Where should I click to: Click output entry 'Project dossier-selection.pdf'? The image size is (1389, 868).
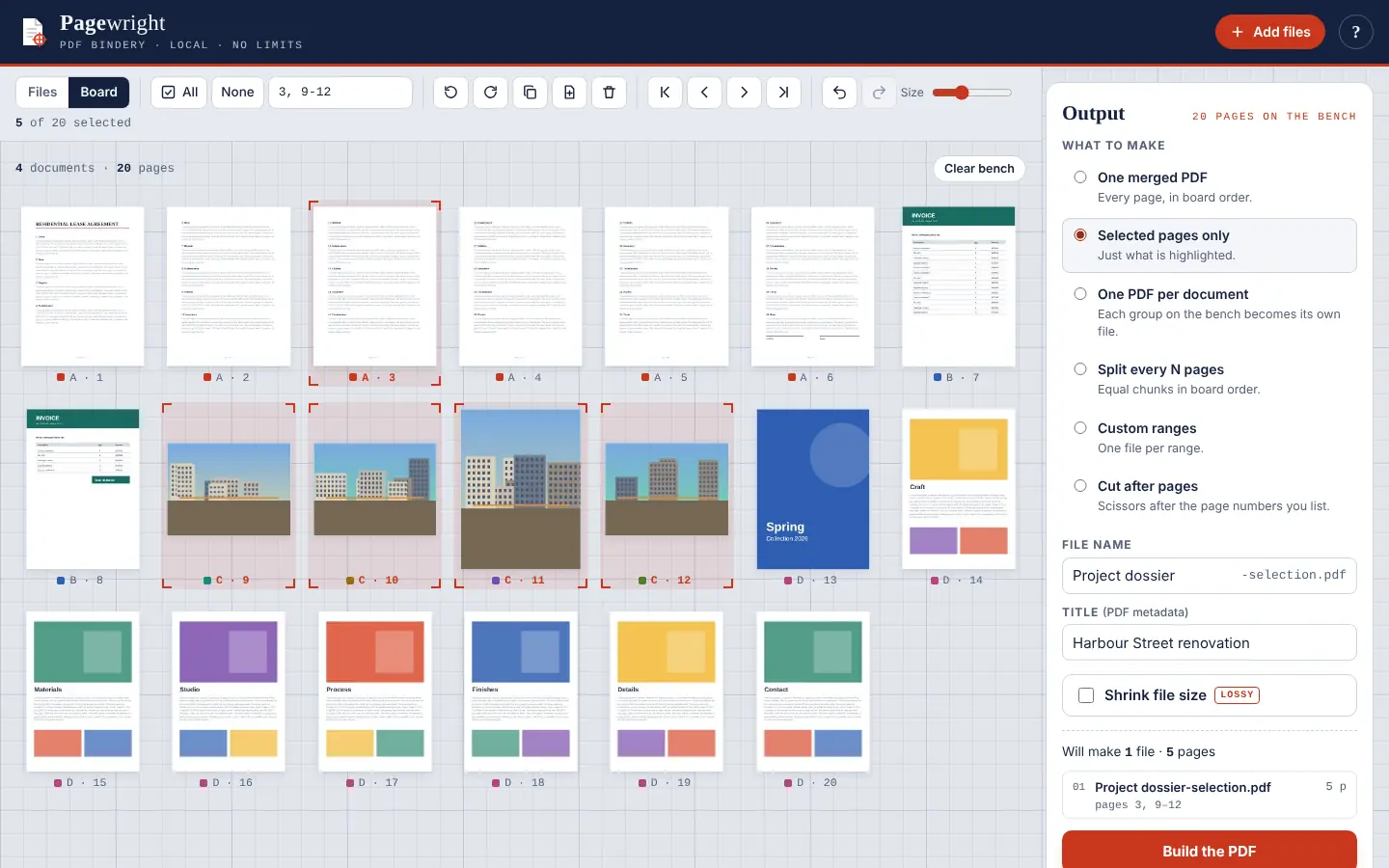click(x=1209, y=795)
